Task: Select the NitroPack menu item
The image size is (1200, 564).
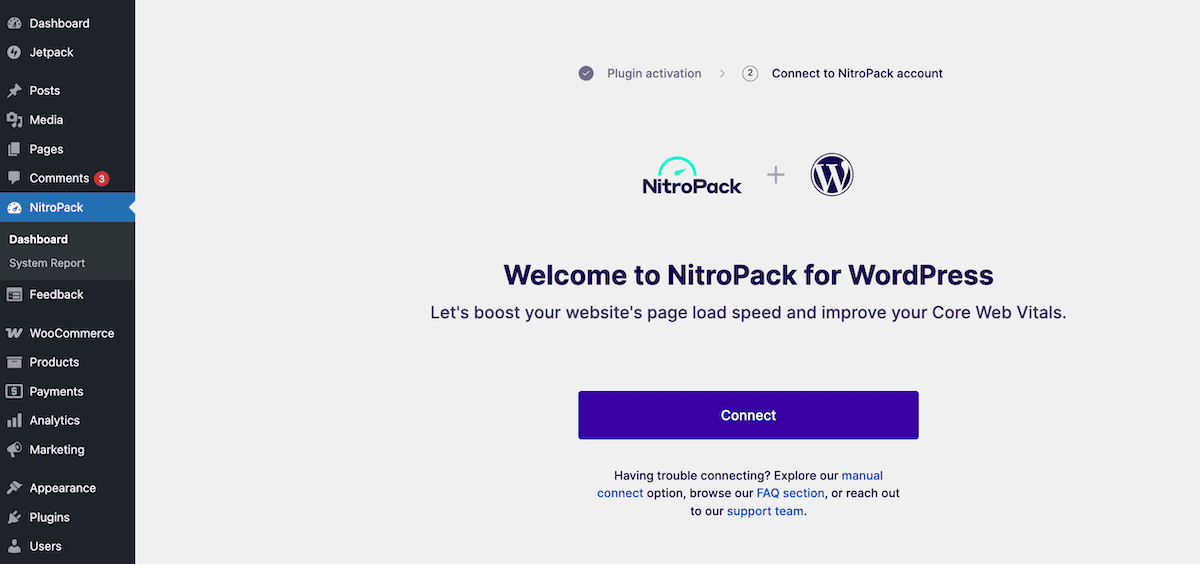Action: click(67, 208)
